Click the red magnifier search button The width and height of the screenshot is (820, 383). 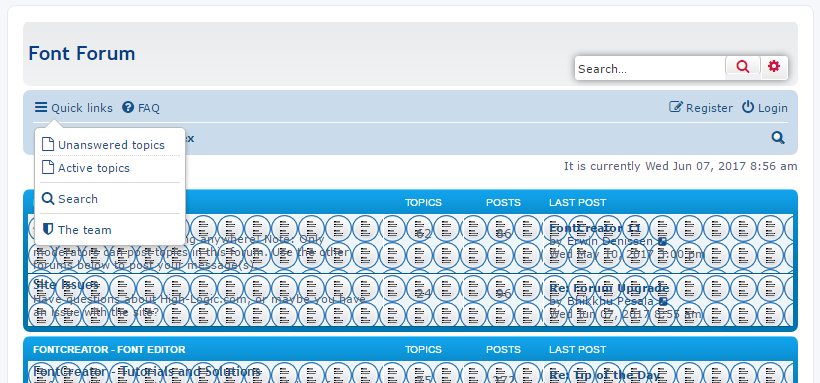point(743,66)
